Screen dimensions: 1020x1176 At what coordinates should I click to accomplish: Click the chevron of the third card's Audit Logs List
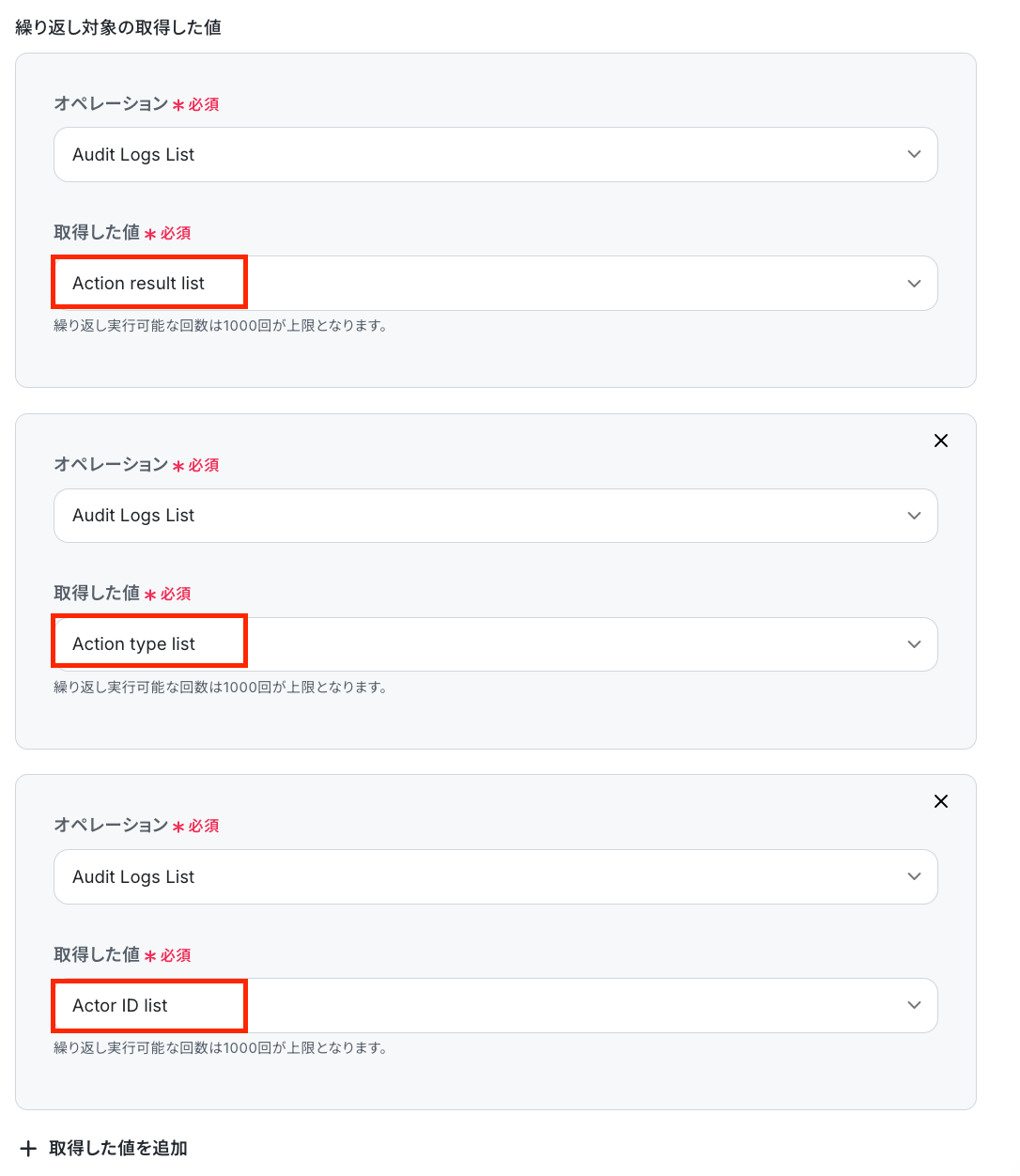pos(914,876)
